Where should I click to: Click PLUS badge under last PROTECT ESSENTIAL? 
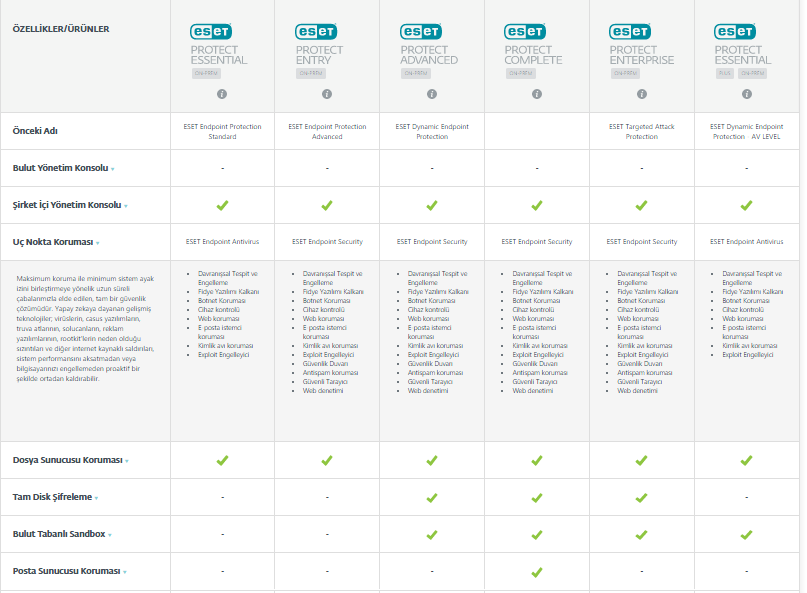click(725, 74)
